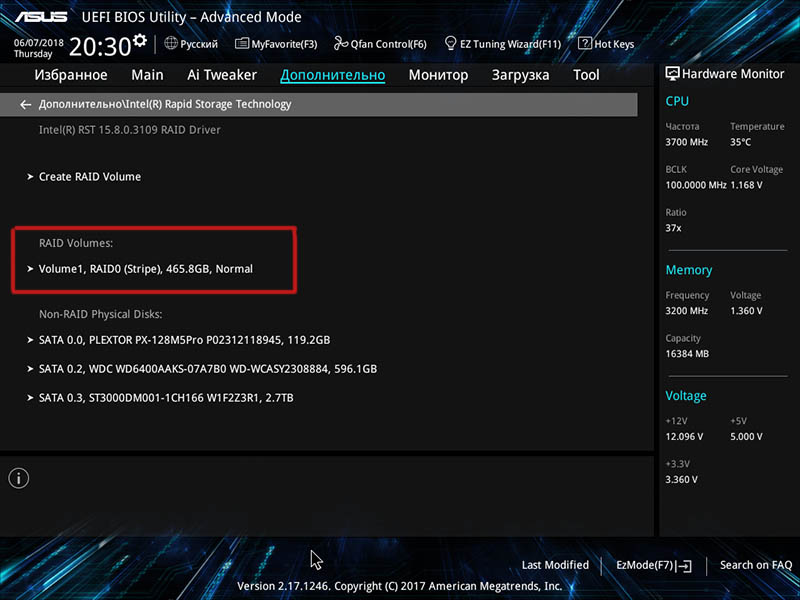This screenshot has height=600, width=800.
Task: Click the Hardware Monitor title
Action: (733, 74)
